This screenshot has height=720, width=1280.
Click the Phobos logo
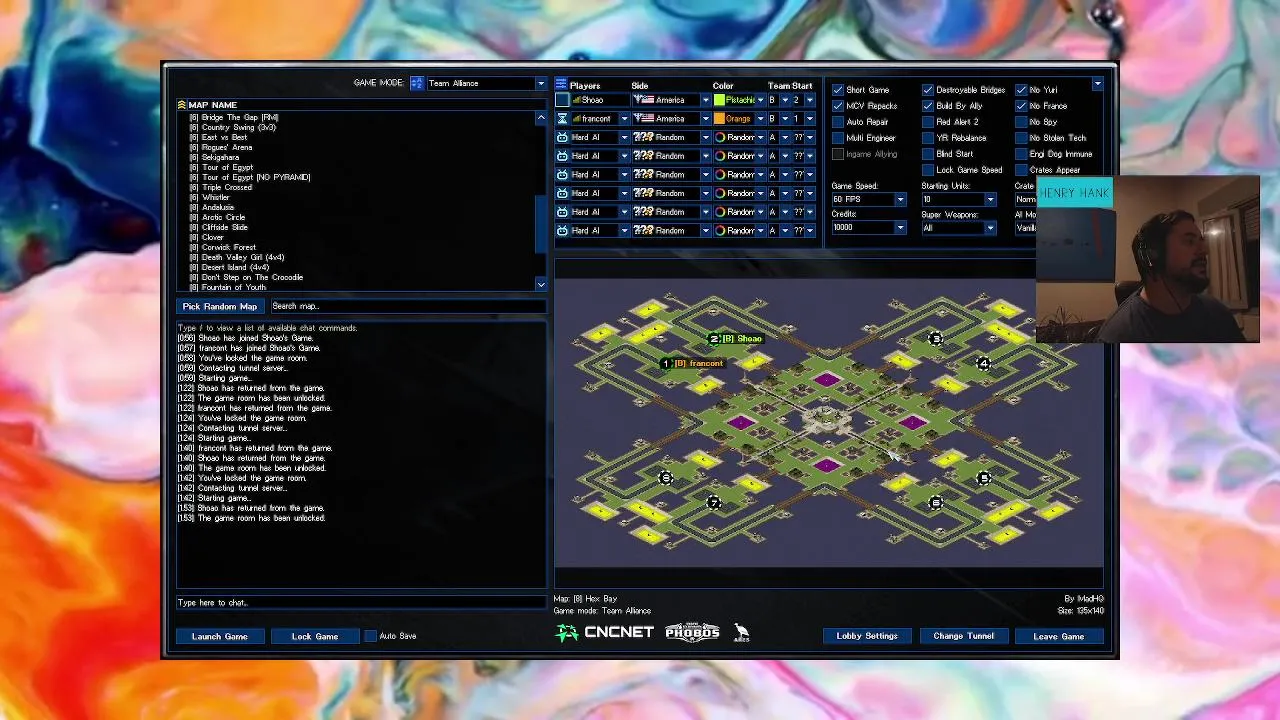pyautogui.click(x=692, y=632)
